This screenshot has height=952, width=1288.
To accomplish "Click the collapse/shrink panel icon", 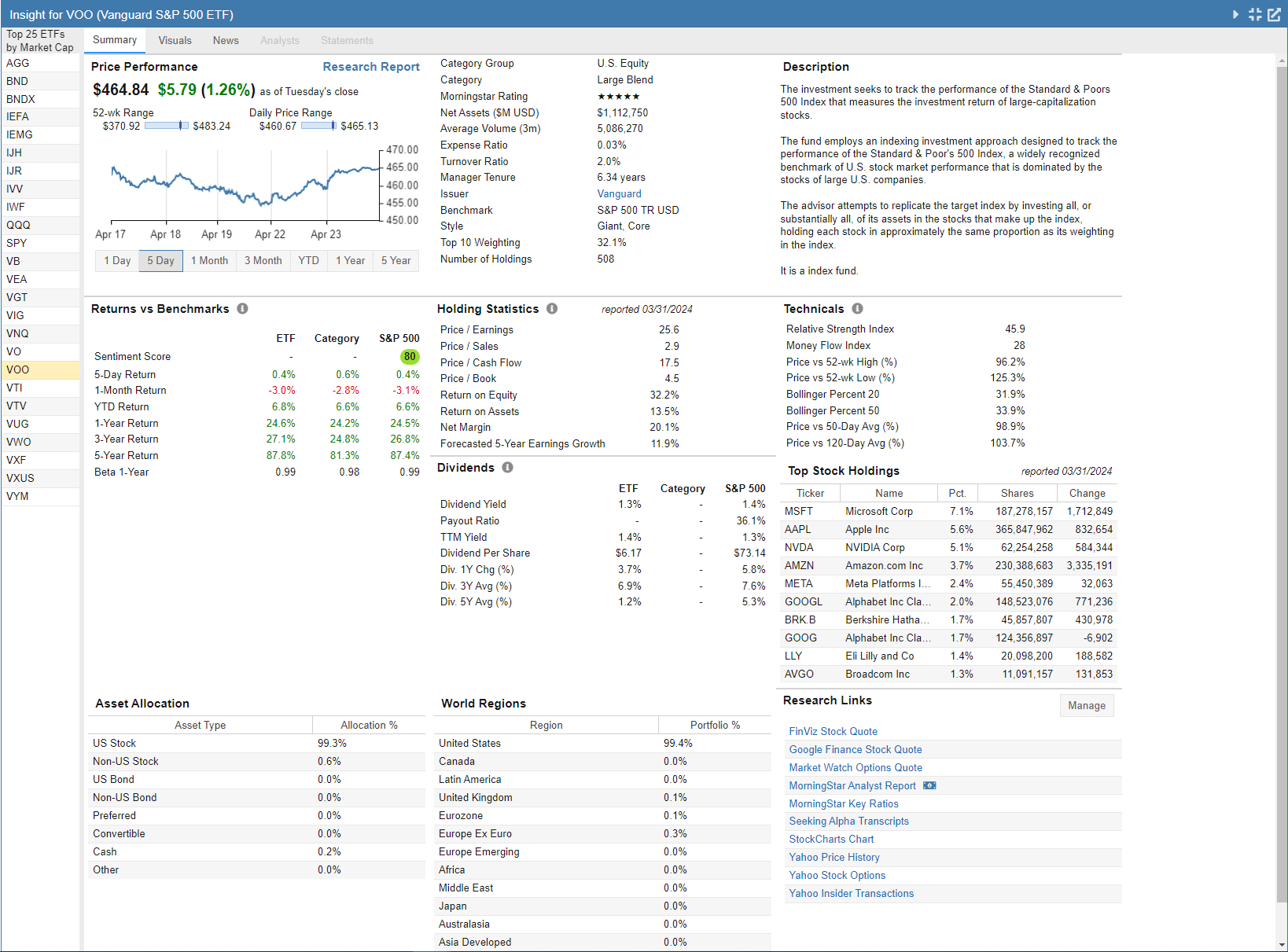I will [1255, 14].
